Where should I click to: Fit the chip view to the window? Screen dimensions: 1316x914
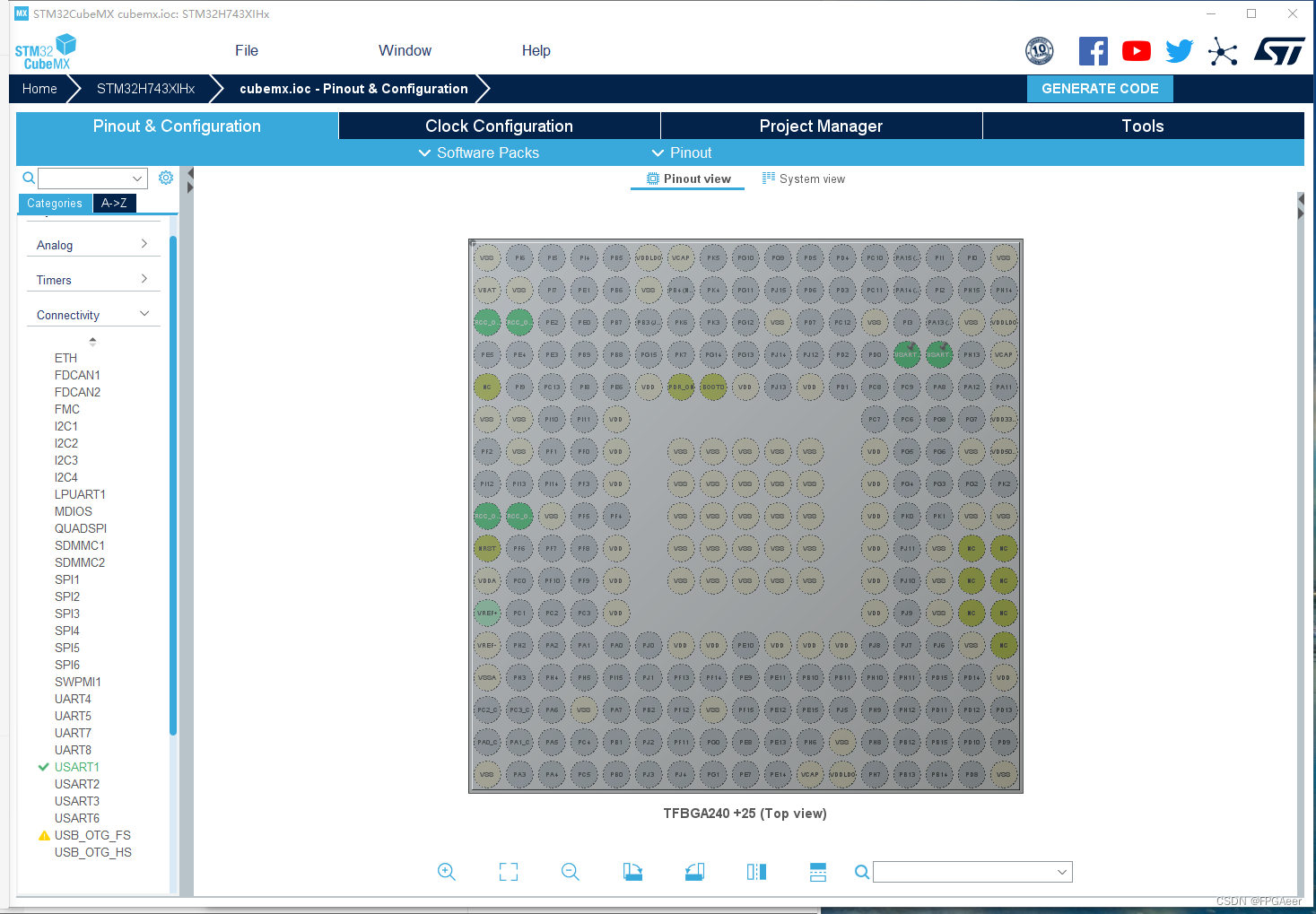509,872
